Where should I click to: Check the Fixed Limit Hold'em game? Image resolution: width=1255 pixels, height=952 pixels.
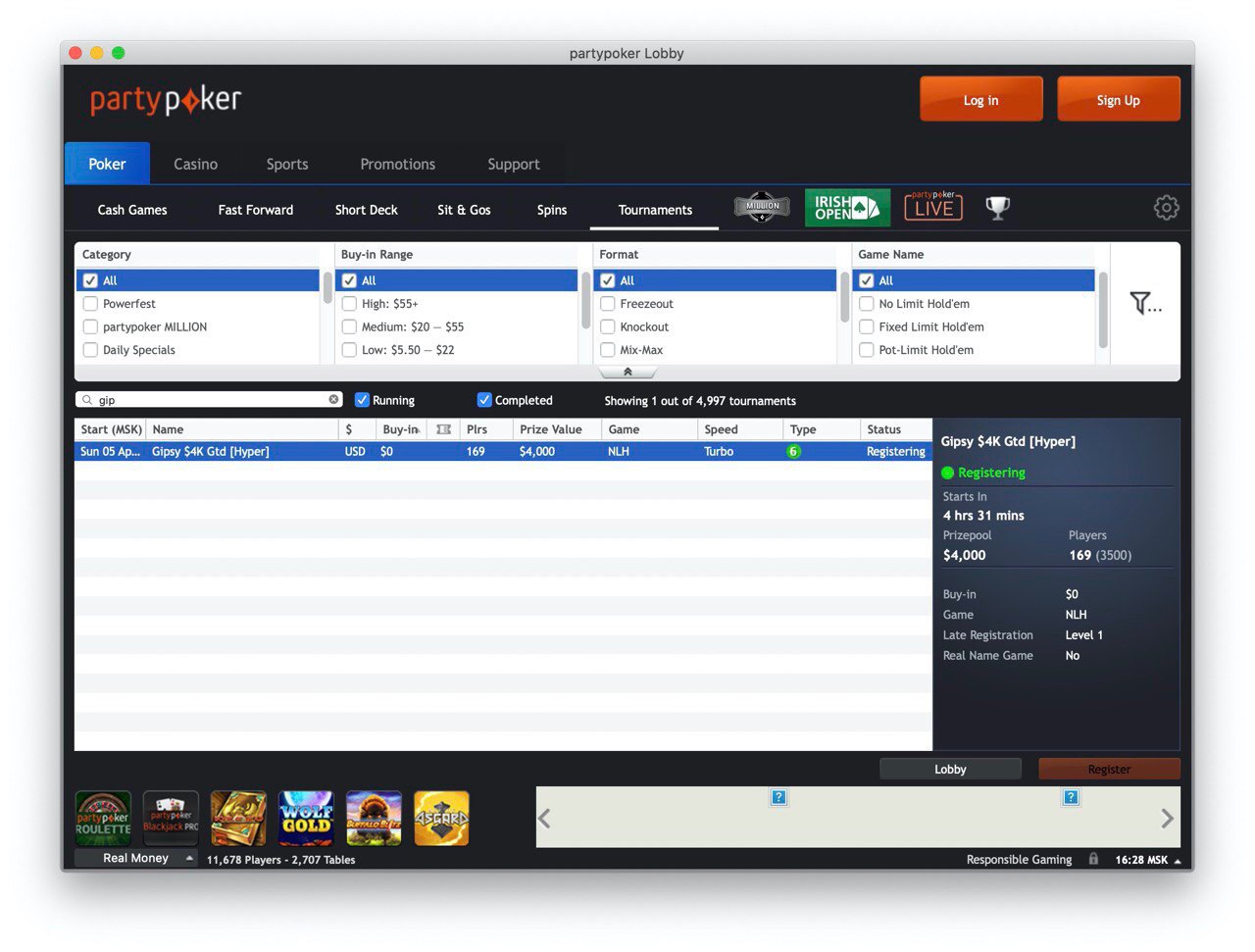[x=867, y=326]
